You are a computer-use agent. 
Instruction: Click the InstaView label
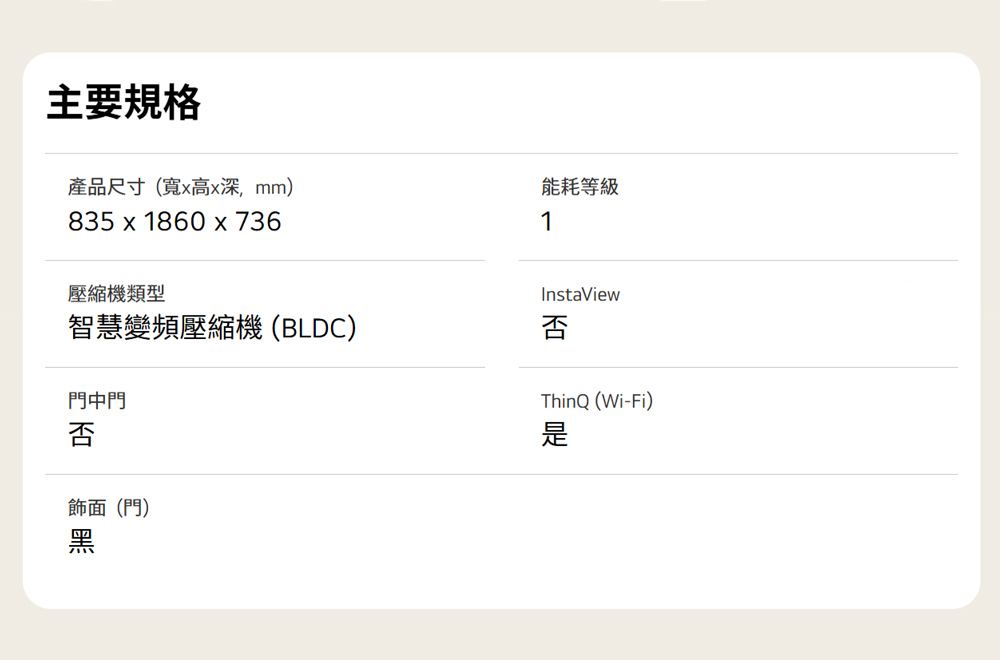[580, 294]
